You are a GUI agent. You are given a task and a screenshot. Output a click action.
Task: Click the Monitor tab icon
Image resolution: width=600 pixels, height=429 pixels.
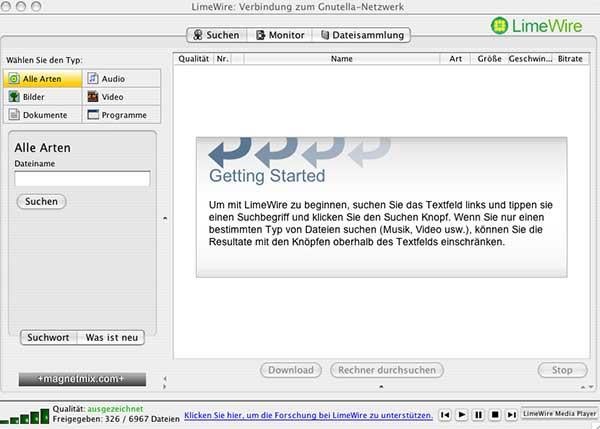pyautogui.click(x=261, y=35)
